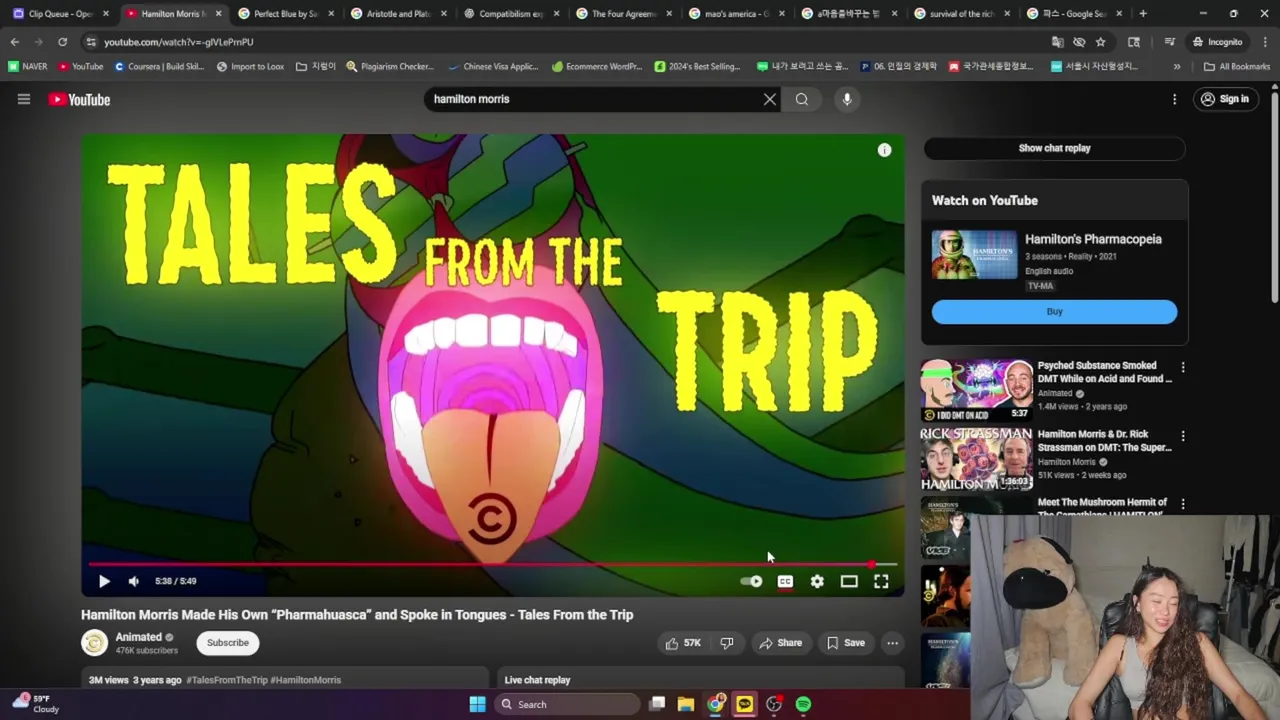The image size is (1280, 720).
Task: Open Windows Start menu
Action: tap(477, 704)
